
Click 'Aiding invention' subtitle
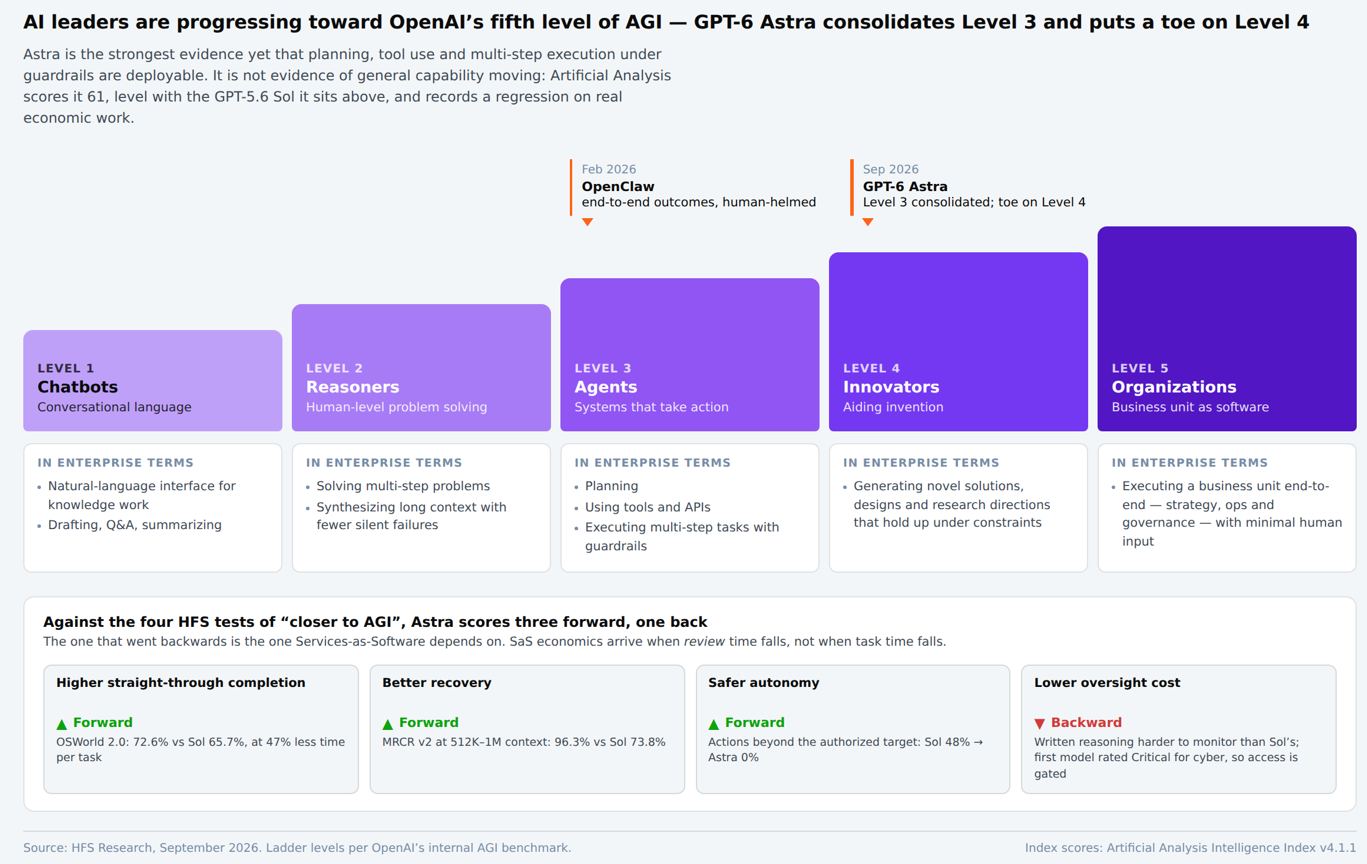tap(893, 407)
